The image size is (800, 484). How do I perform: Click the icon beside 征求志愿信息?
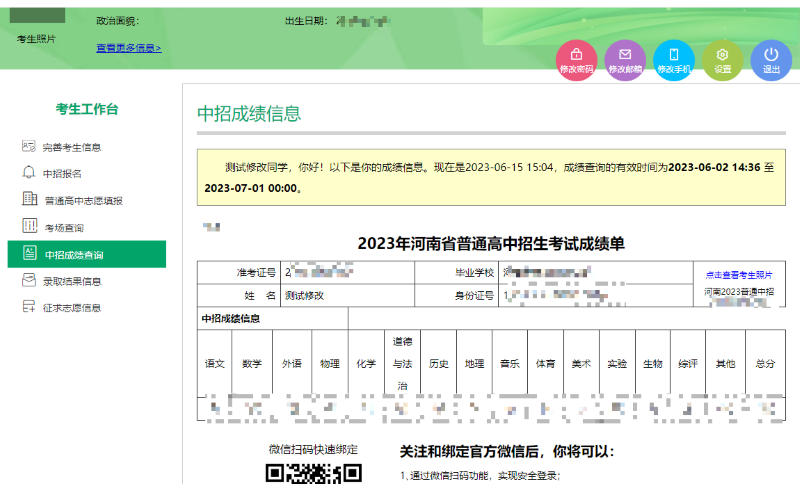(29, 307)
